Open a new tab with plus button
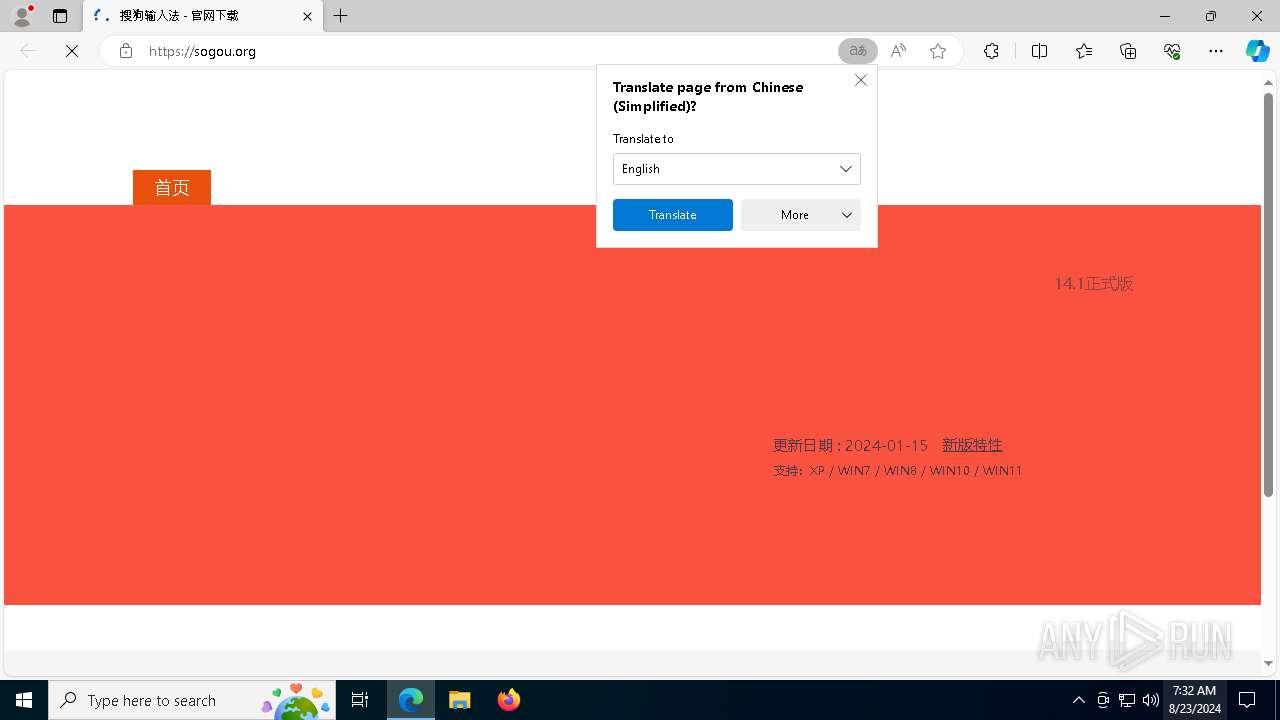The width and height of the screenshot is (1280, 720). [x=341, y=16]
